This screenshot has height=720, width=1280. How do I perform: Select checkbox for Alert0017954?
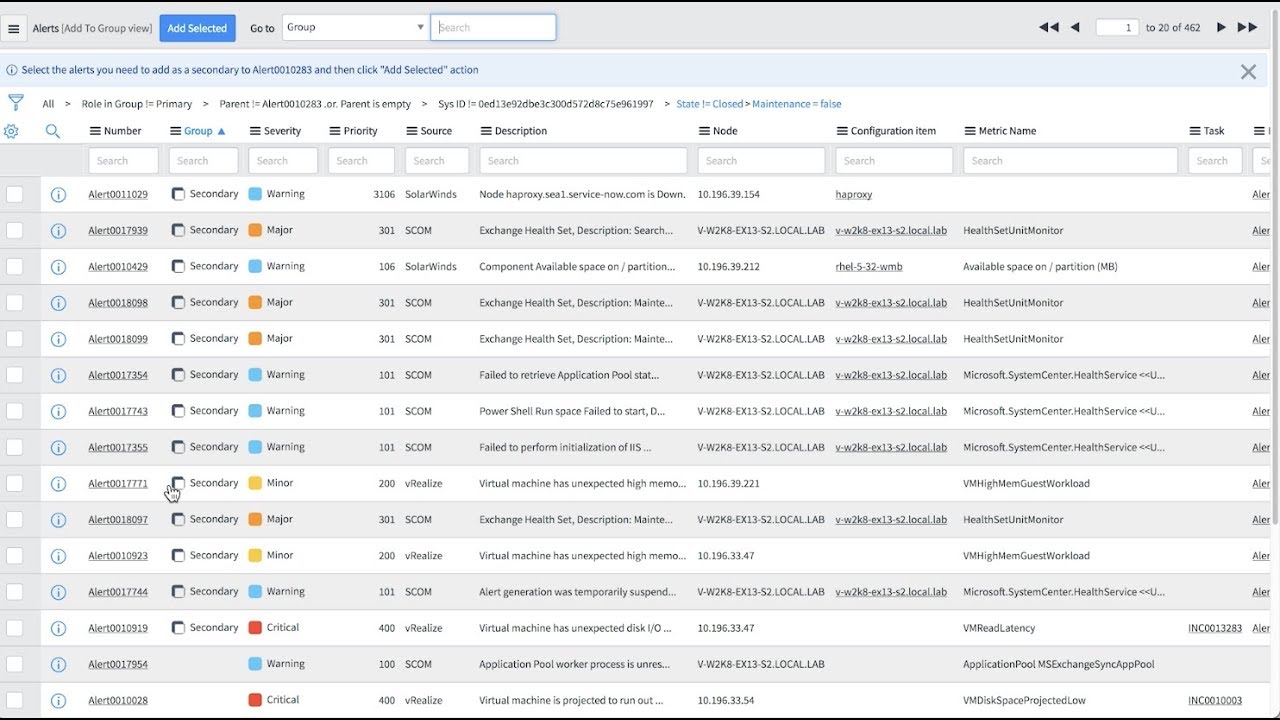point(14,664)
